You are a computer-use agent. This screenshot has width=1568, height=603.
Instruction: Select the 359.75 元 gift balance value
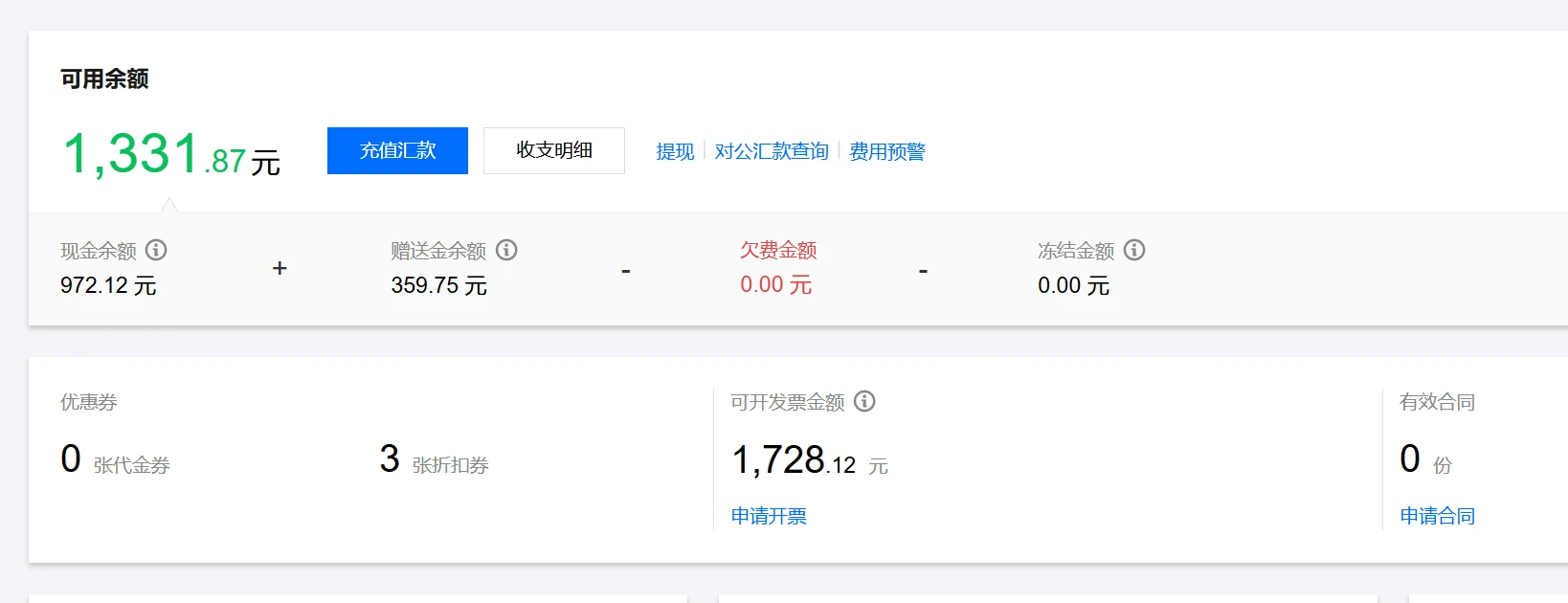438,285
